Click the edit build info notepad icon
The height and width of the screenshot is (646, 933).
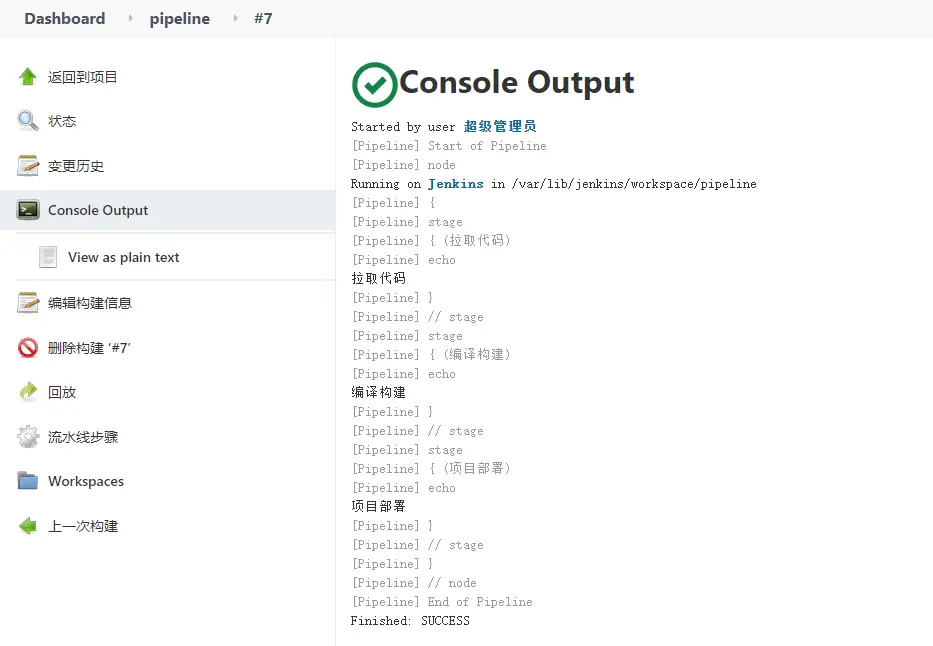pyautogui.click(x=28, y=303)
